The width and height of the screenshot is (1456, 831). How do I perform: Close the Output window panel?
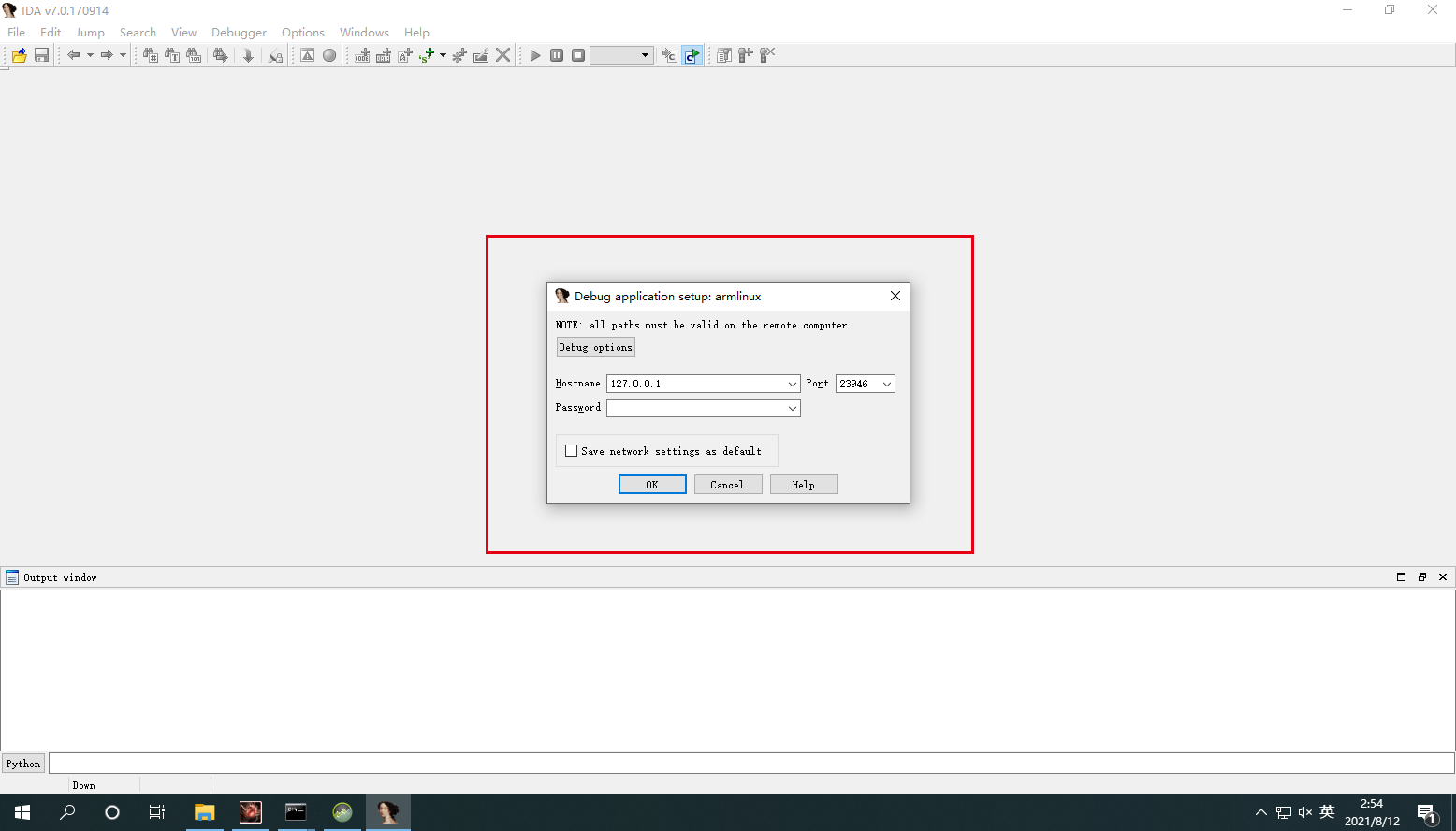point(1443,577)
